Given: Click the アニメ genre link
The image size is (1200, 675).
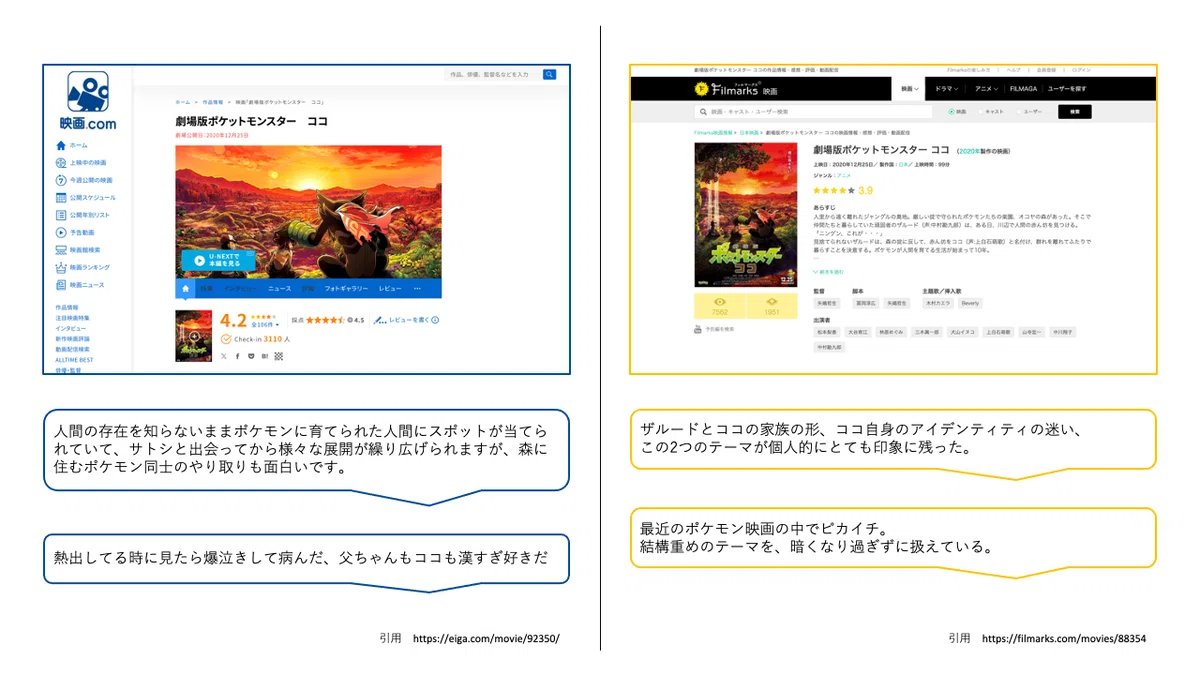Looking at the screenshot, I should pos(843,175).
